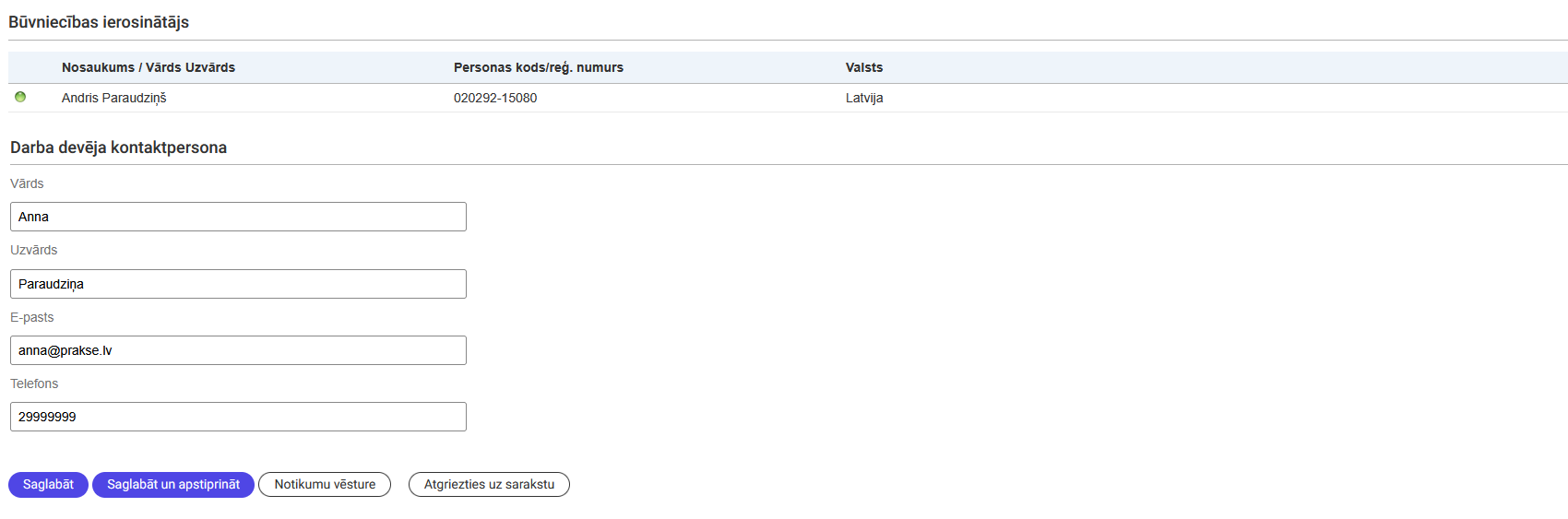
Task: Click the Nosaukums / Vārds Uzvārds column header
Action: (x=148, y=67)
